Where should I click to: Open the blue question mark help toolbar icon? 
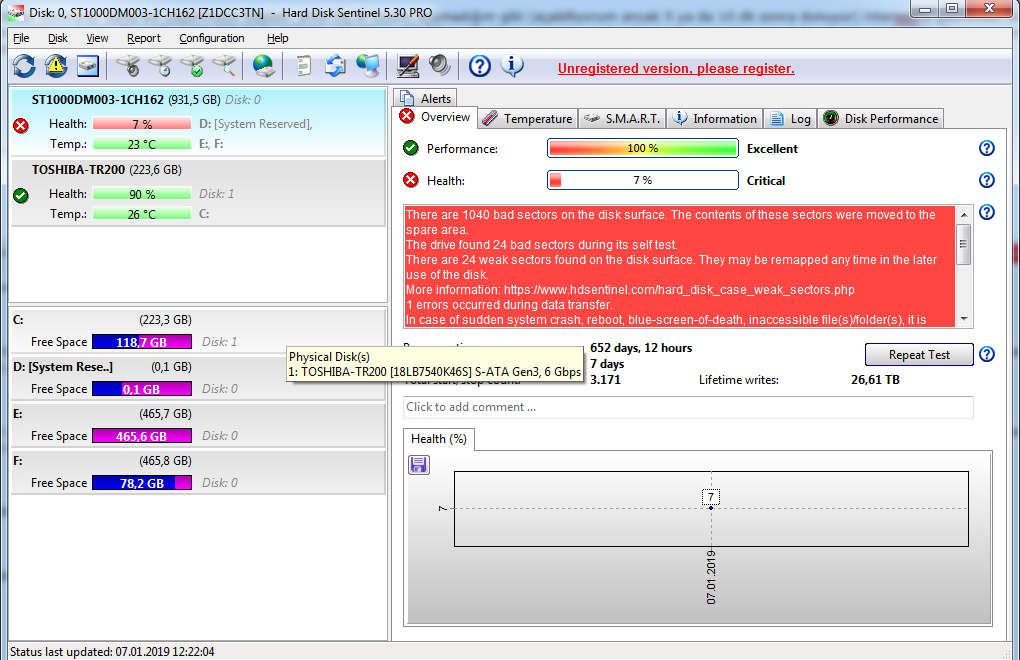(480, 66)
